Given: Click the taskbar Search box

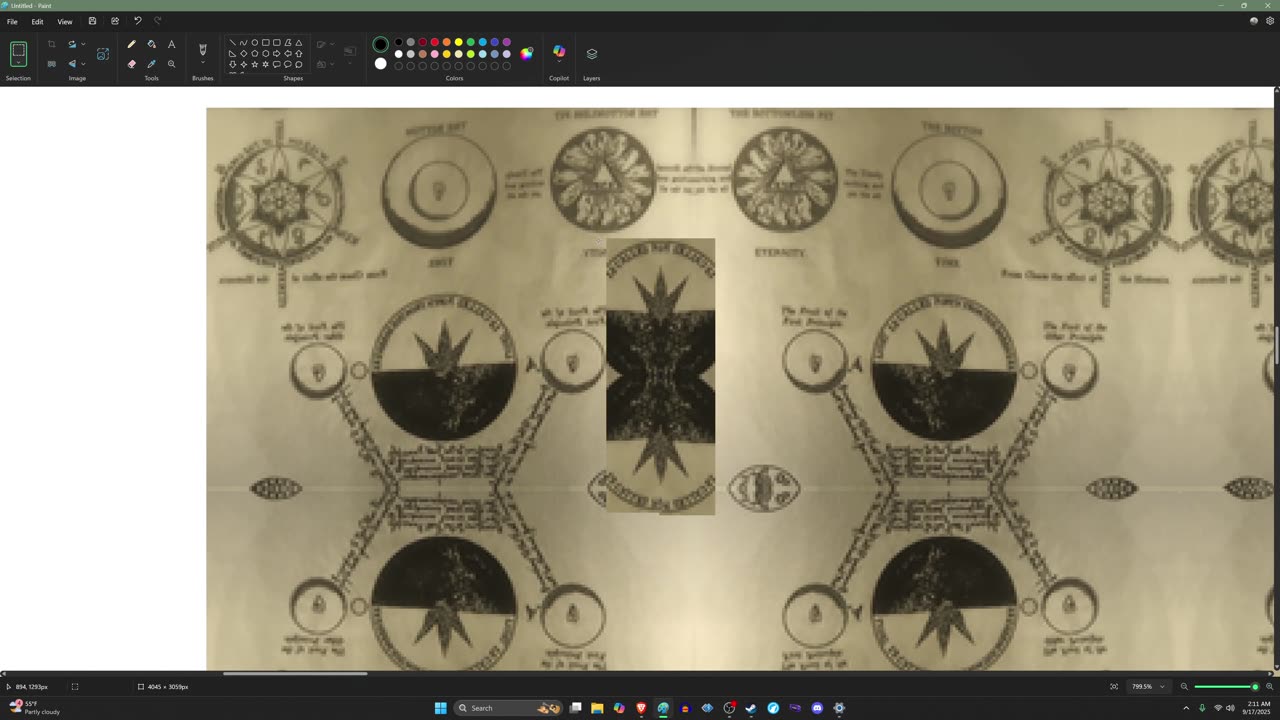Looking at the screenshot, I should pos(509,708).
